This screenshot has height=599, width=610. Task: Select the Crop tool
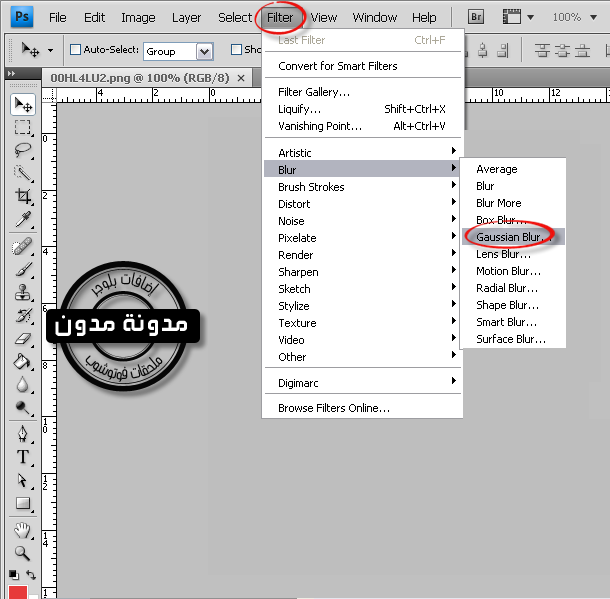click(23, 196)
